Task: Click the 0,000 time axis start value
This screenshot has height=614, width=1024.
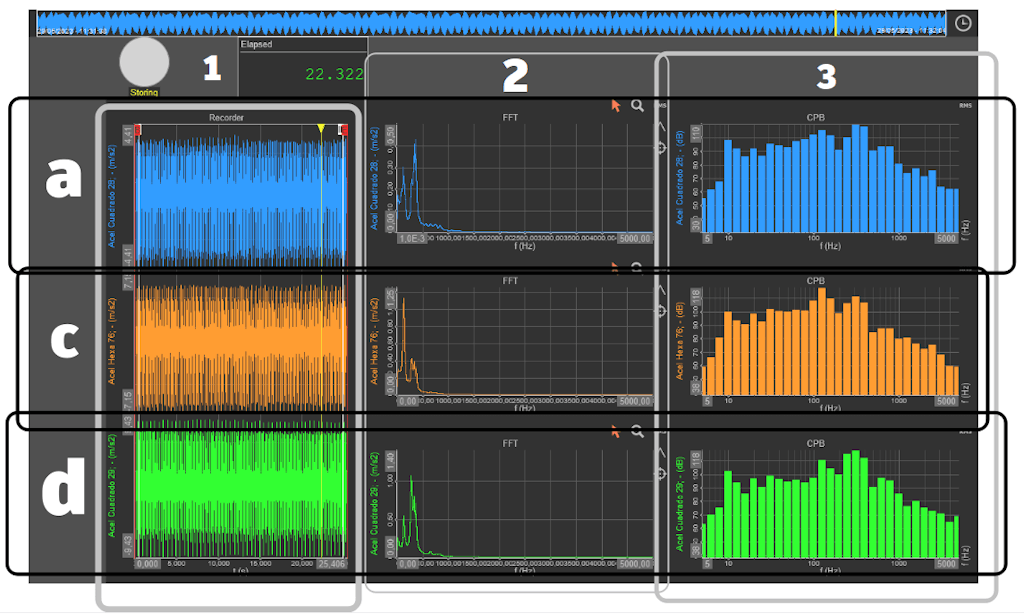Action: pos(147,564)
